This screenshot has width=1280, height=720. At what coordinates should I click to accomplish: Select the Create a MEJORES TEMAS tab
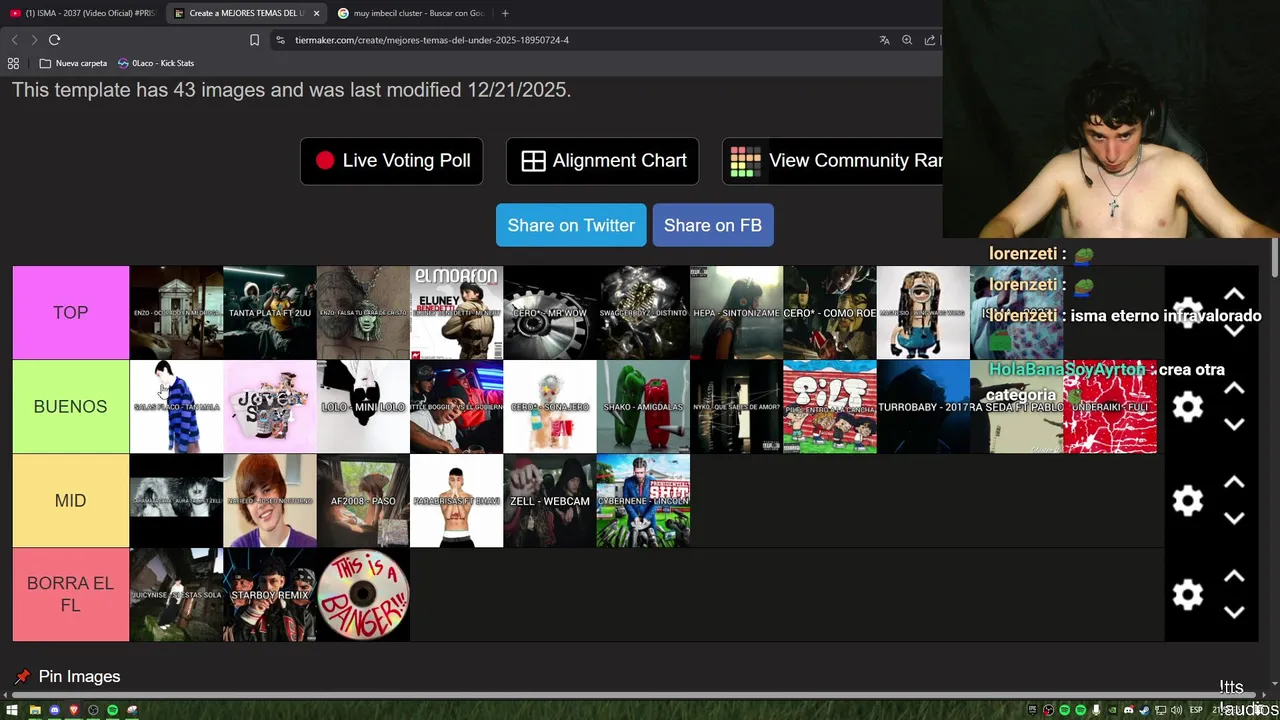point(246,13)
